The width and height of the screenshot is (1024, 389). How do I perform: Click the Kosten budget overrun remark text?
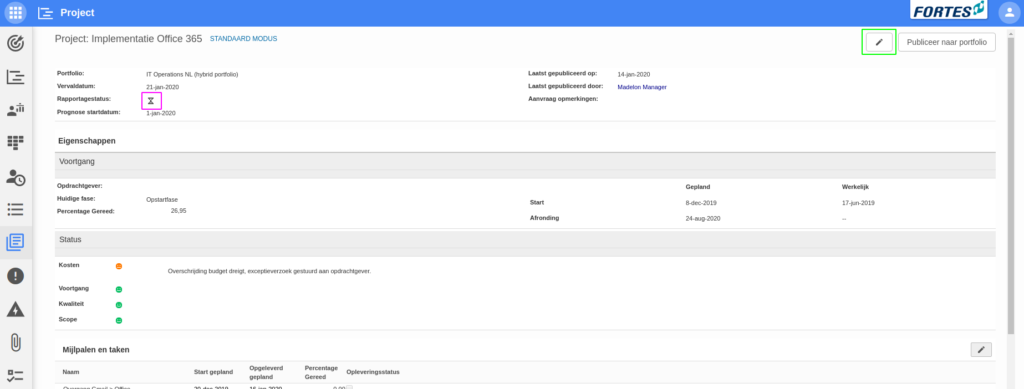tap(269, 271)
